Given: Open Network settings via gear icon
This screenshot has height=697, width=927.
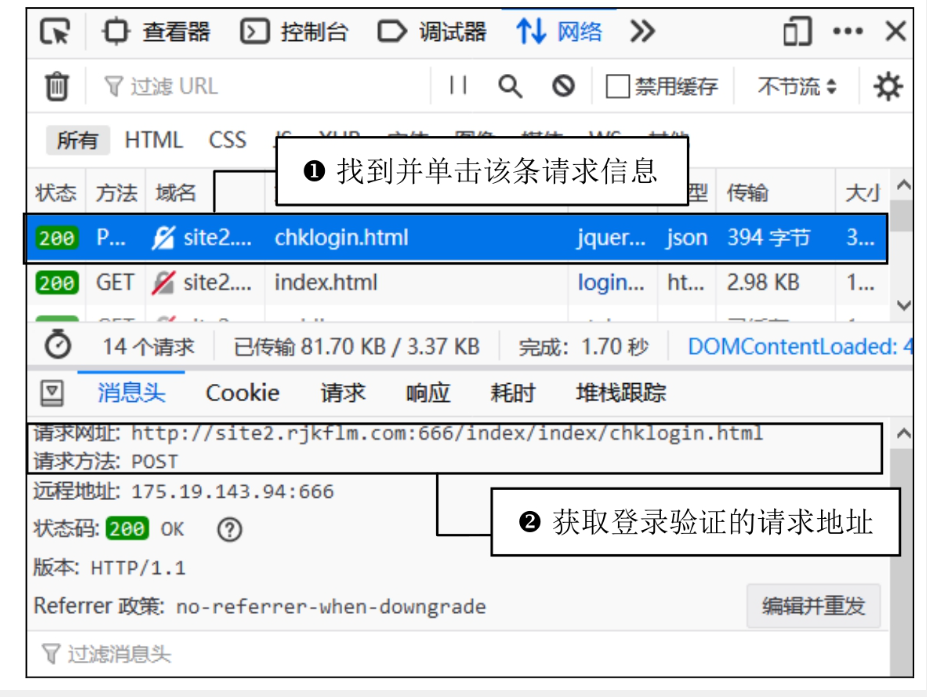Looking at the screenshot, I should click(888, 85).
